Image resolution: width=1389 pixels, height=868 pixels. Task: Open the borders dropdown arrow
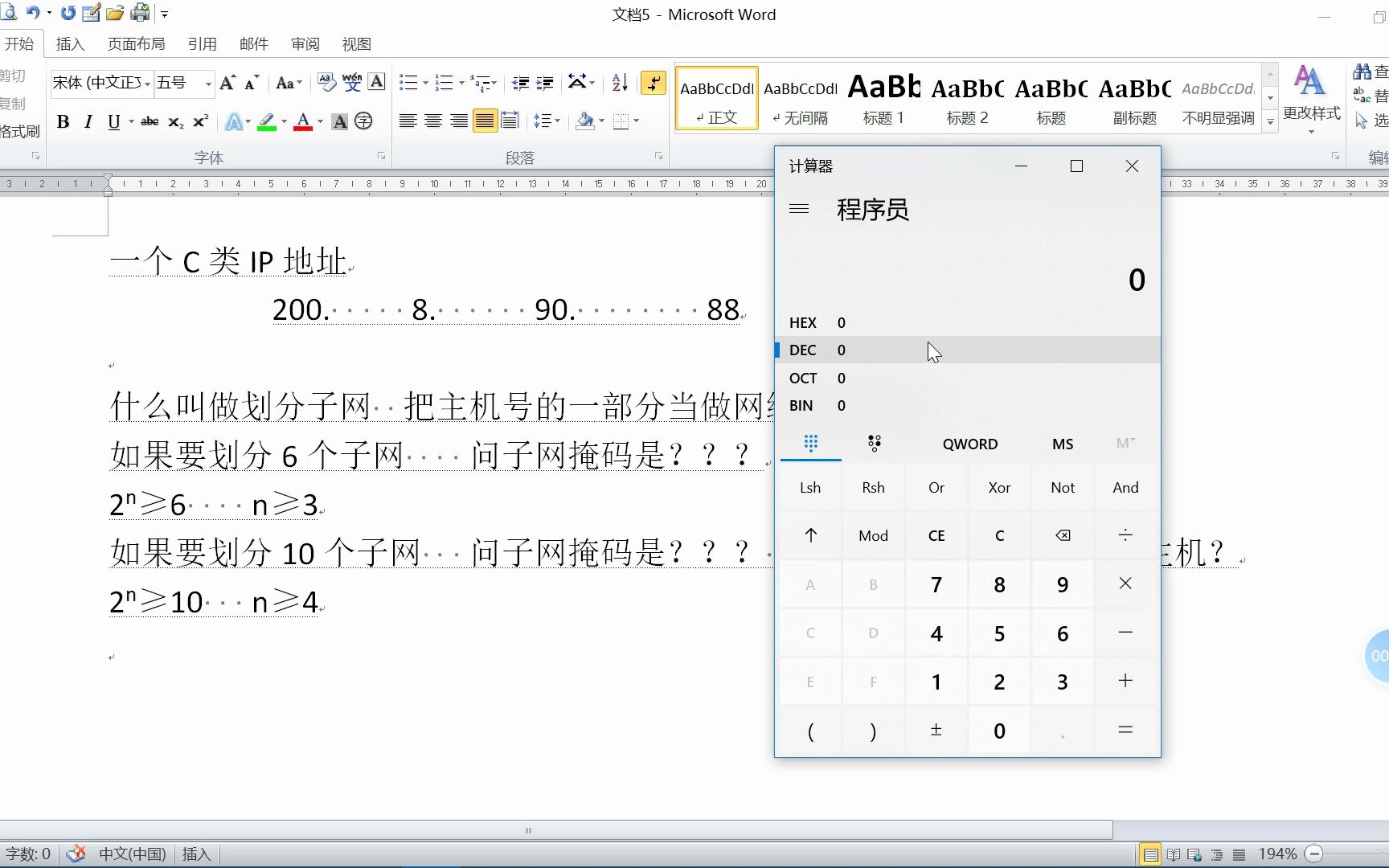coord(637,121)
